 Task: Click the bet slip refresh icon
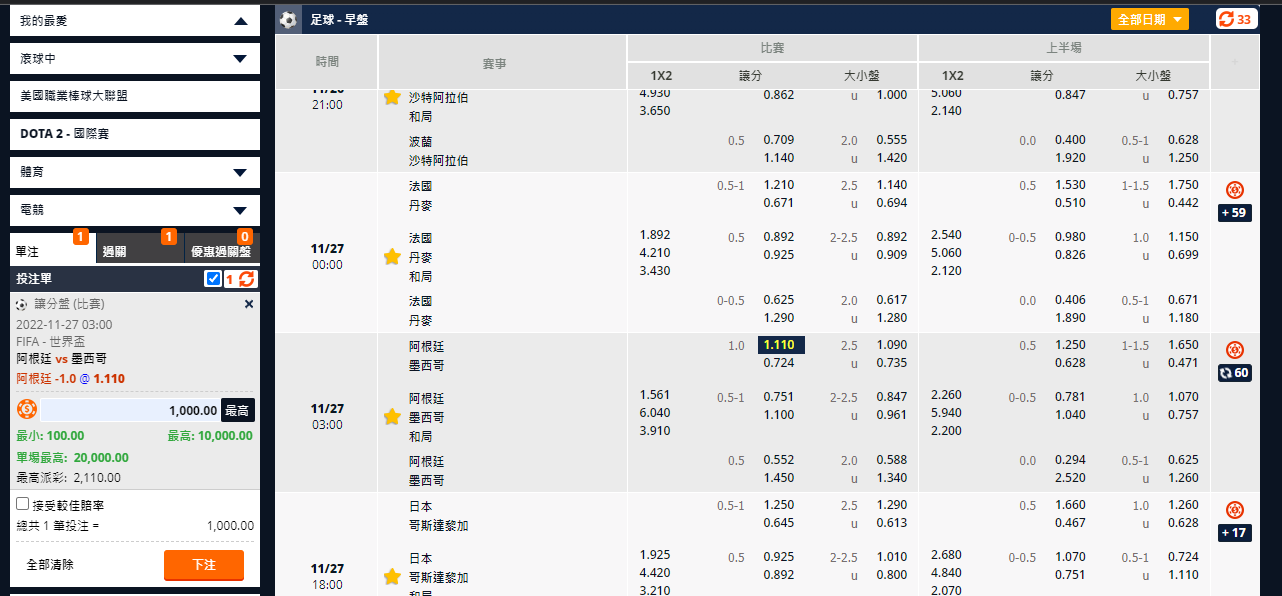(x=246, y=279)
